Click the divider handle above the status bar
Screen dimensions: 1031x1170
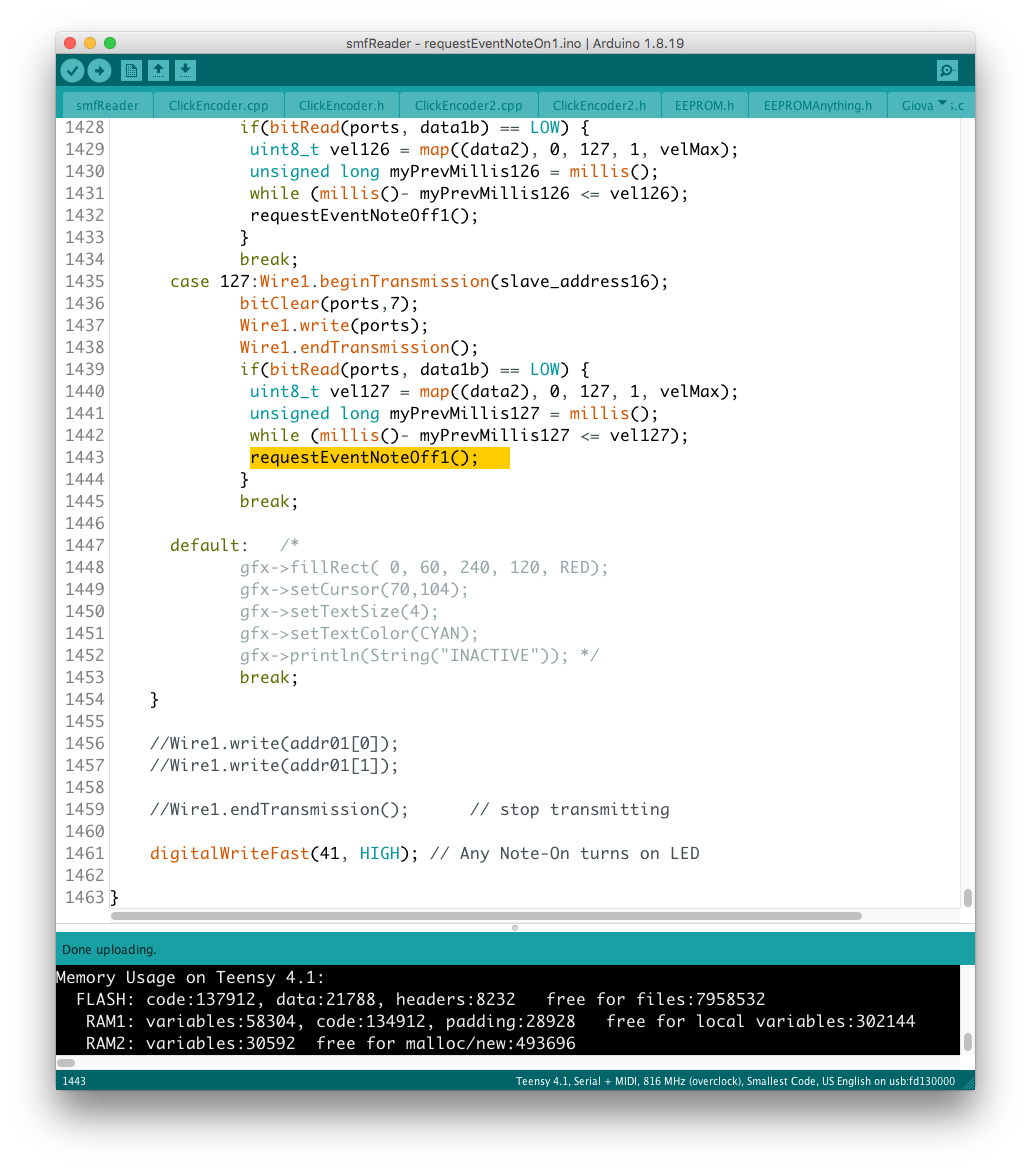[515, 927]
